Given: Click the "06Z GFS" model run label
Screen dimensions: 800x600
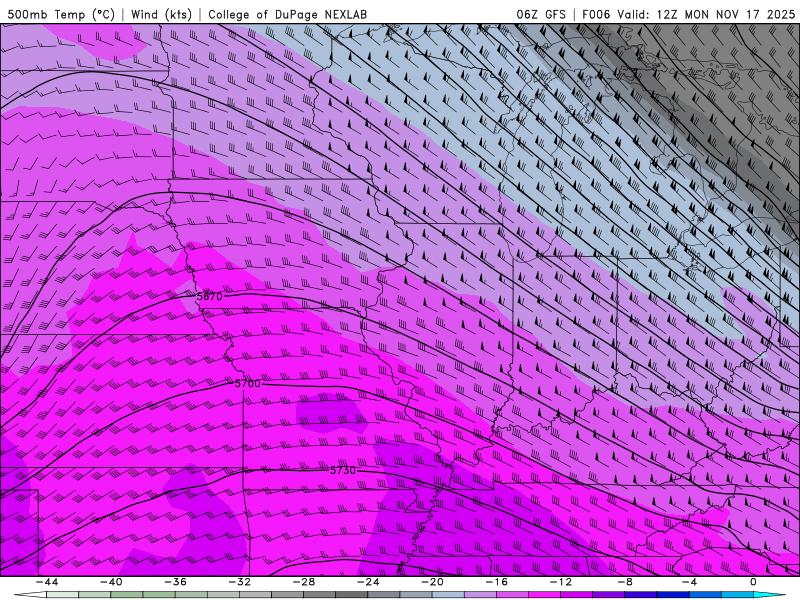Looking at the screenshot, I should coord(541,15).
